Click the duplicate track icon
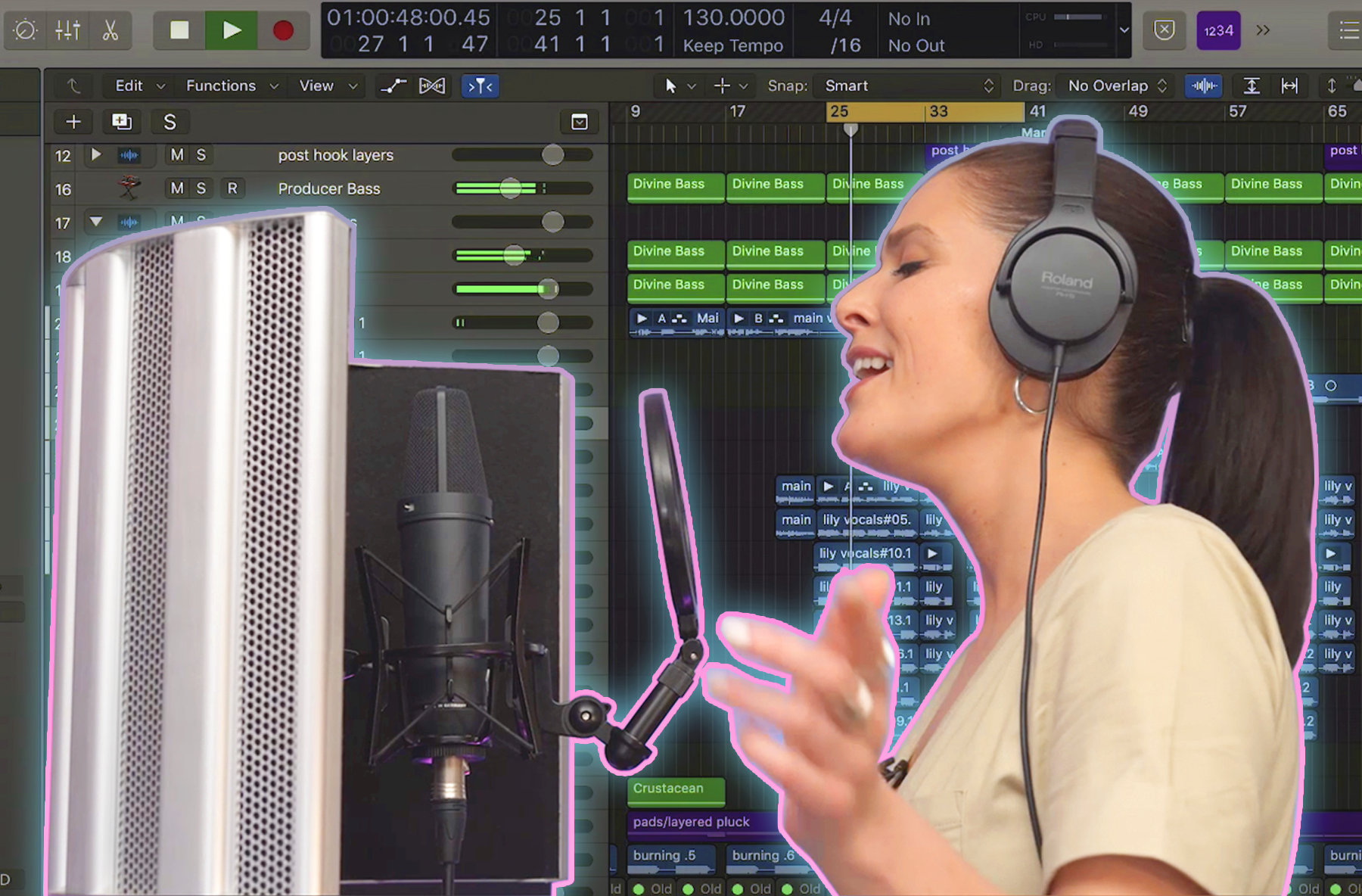The width and height of the screenshot is (1362, 896). tap(121, 122)
